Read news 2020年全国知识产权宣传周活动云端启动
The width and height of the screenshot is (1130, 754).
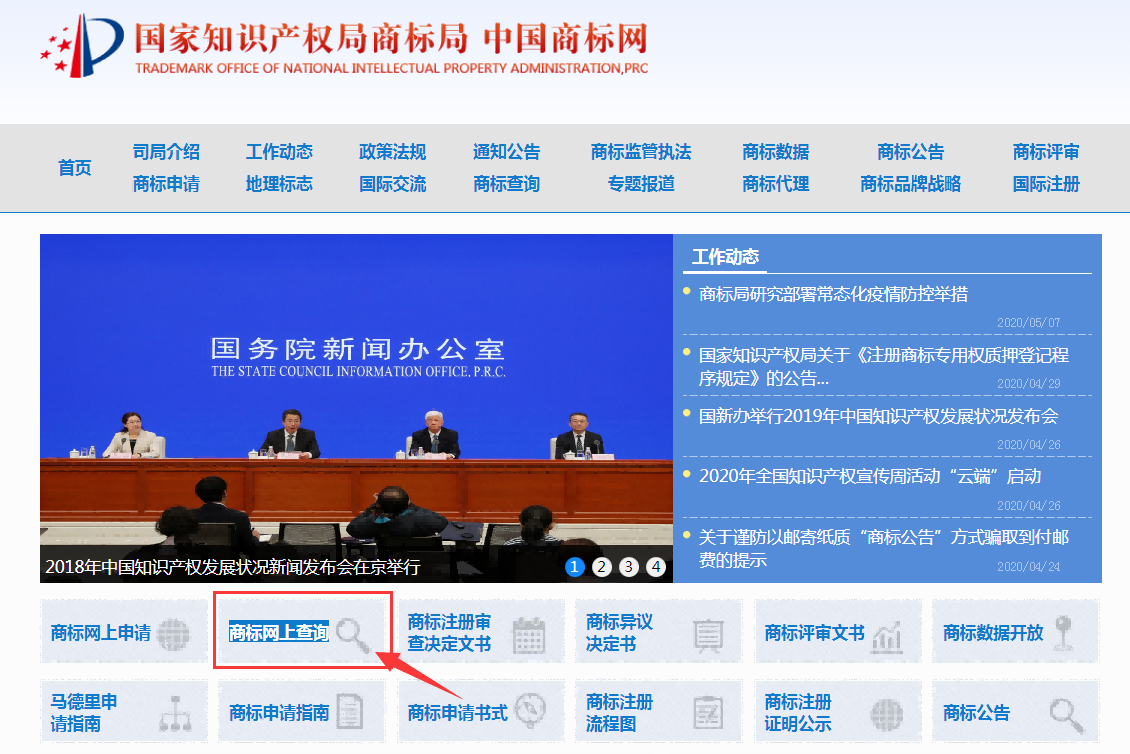871,476
